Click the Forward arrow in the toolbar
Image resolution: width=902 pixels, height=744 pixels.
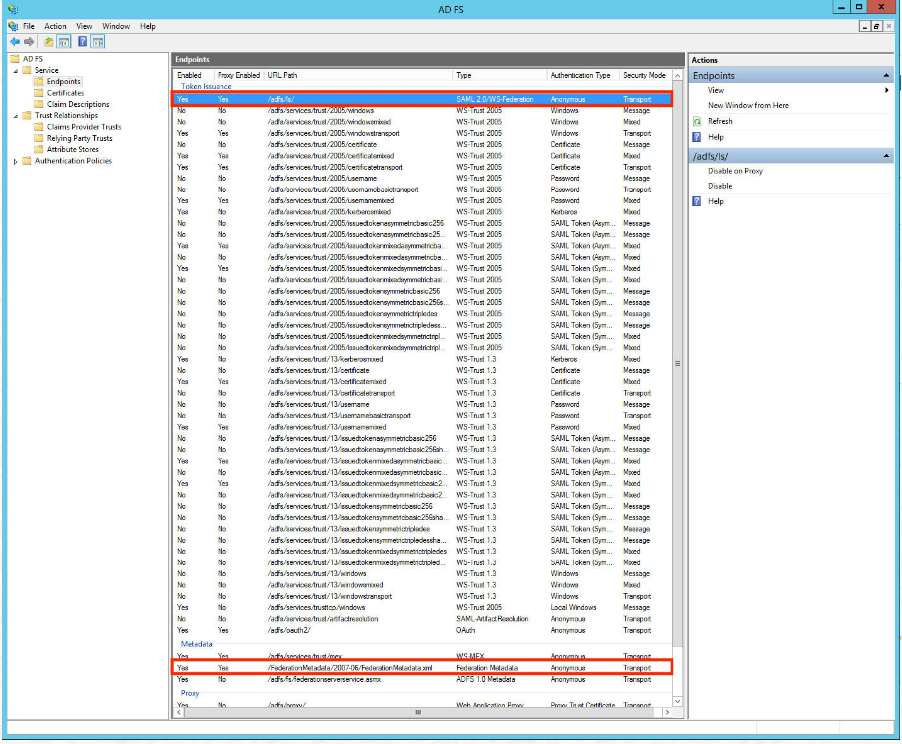tap(29, 41)
